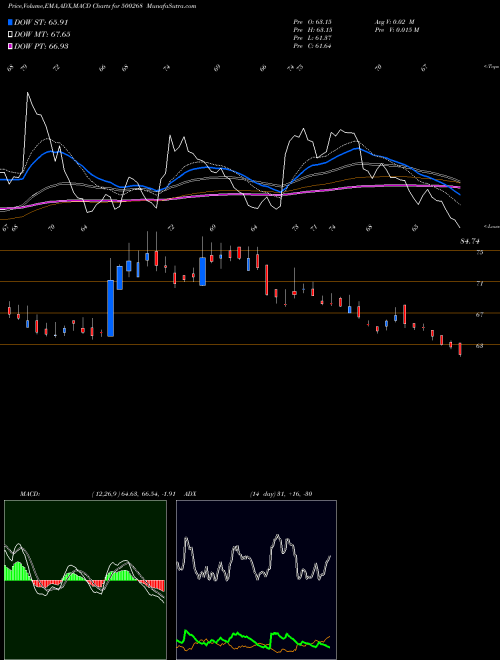The width and height of the screenshot is (500, 660).
Task: Click the 75 price axis label
Action: click(x=479, y=253)
